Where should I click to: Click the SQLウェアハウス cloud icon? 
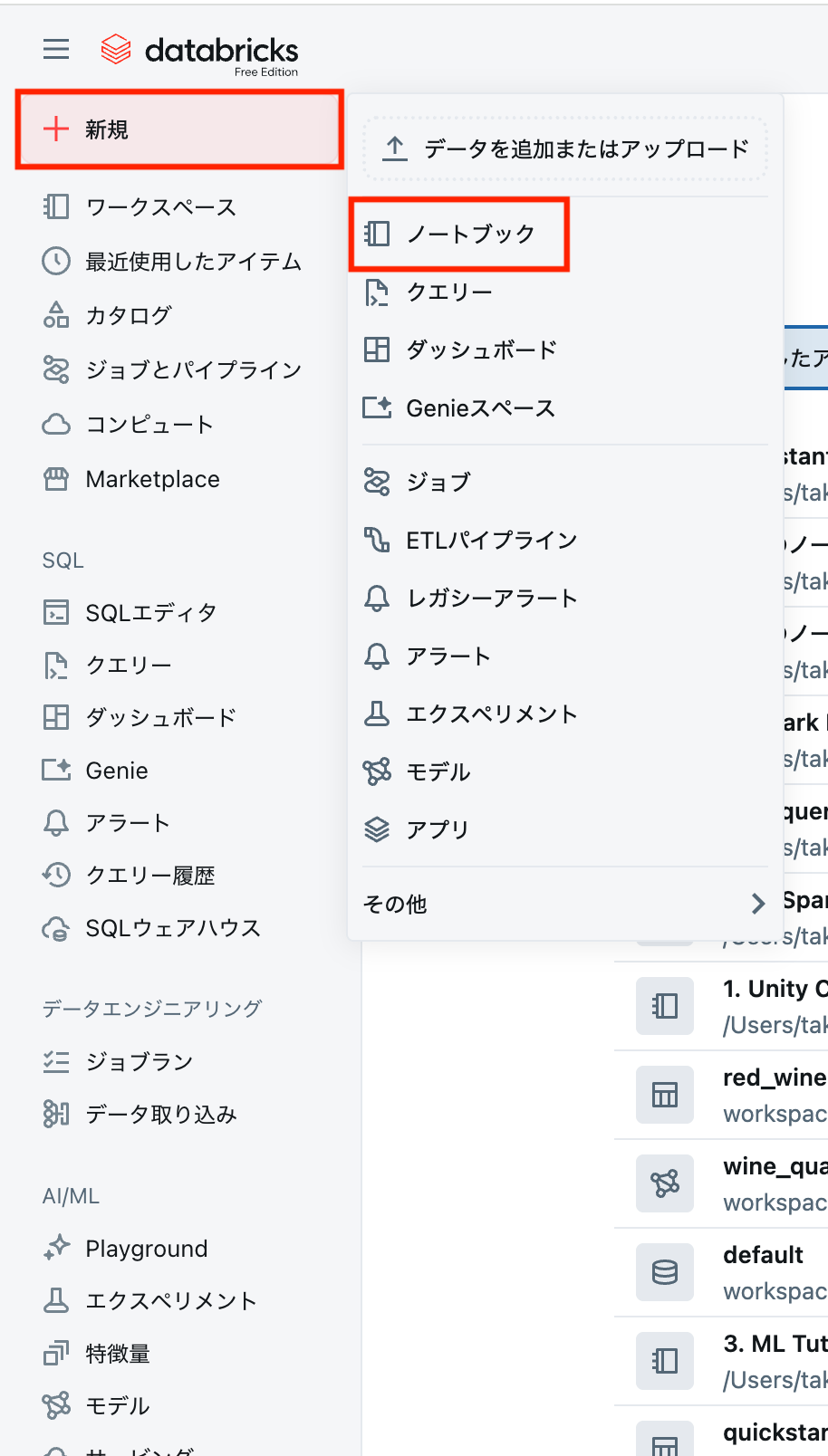pyautogui.click(x=56, y=928)
